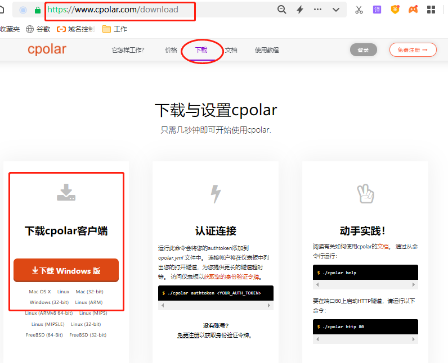Screen dimensions: 448x363
Task: Open the second nav item next to 下载
Action: 171,50
